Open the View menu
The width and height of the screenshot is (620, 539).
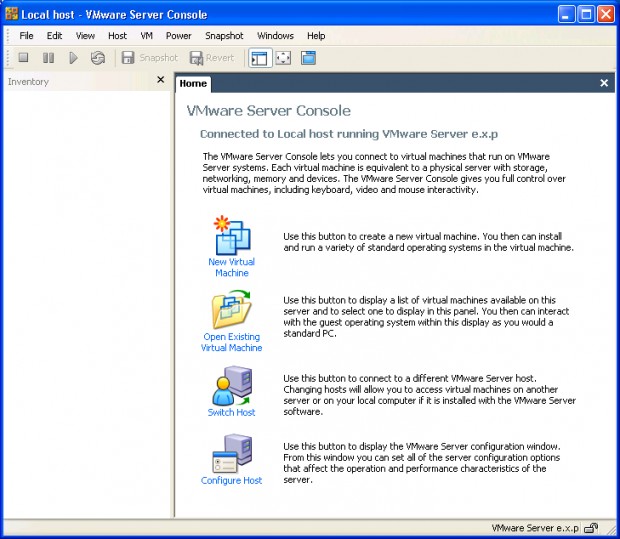tap(85, 36)
